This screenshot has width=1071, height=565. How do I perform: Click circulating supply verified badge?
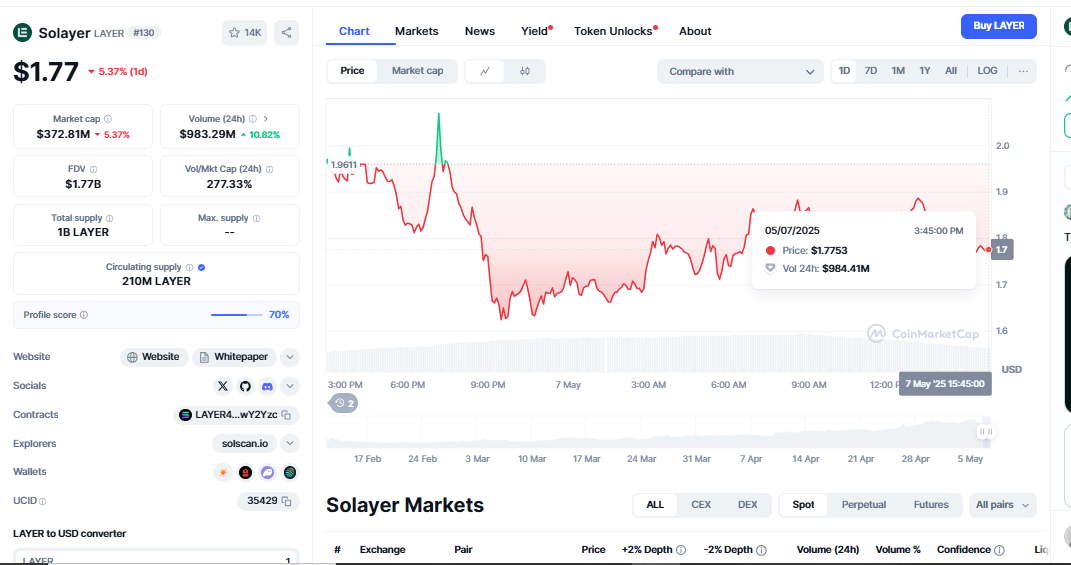[201, 268]
